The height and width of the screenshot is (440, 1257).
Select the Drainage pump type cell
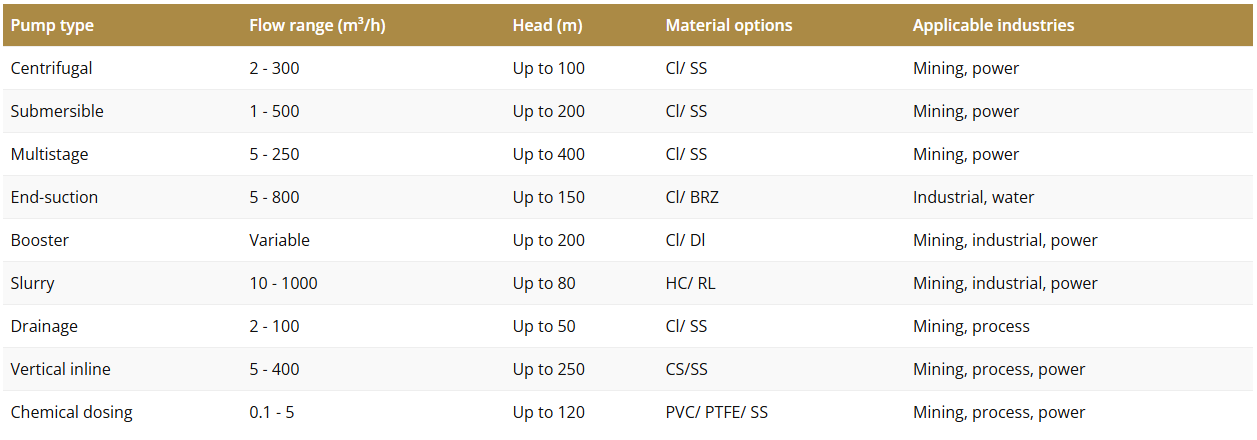pyautogui.click(x=44, y=326)
